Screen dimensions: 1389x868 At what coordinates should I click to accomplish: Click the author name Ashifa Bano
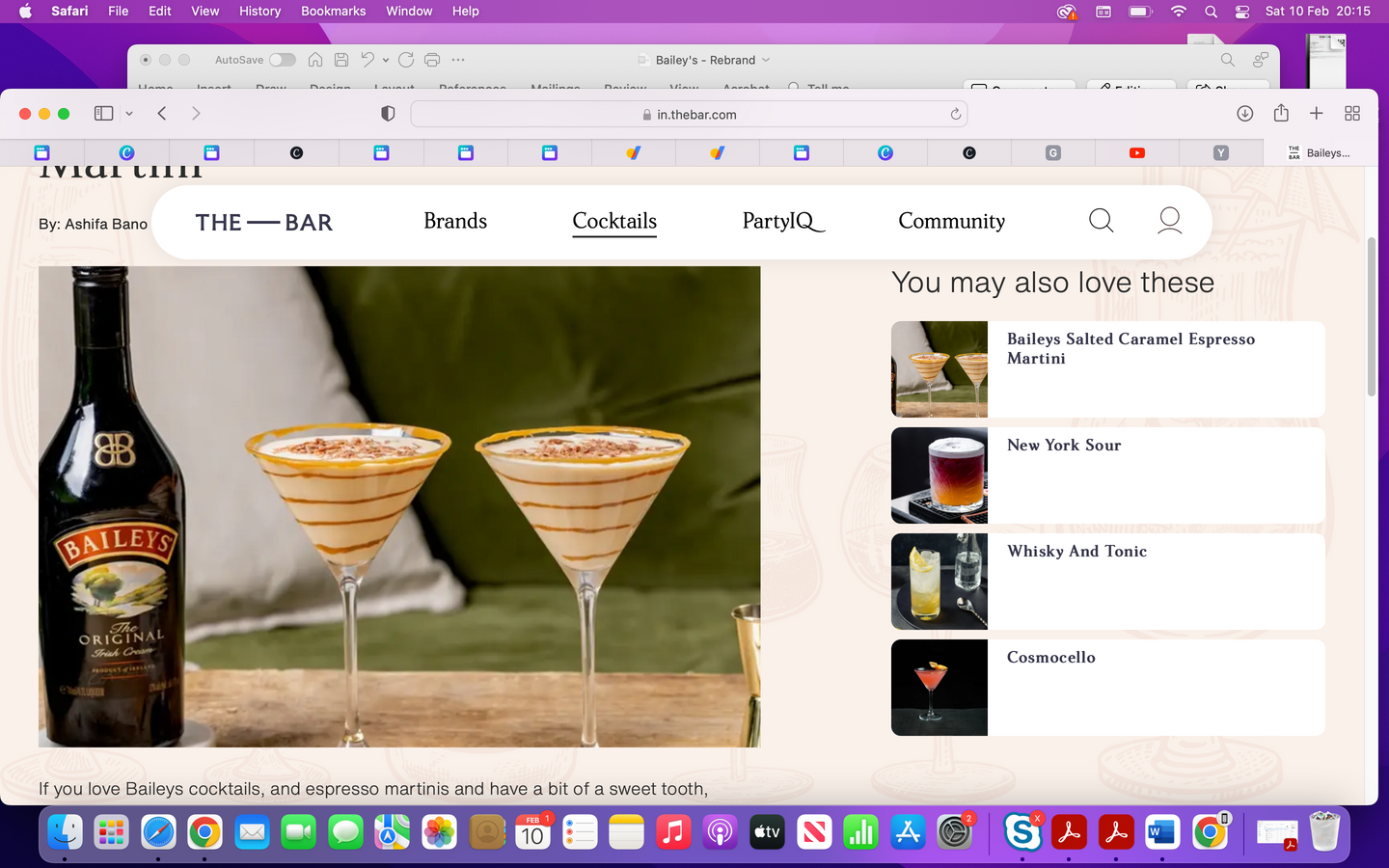click(106, 224)
